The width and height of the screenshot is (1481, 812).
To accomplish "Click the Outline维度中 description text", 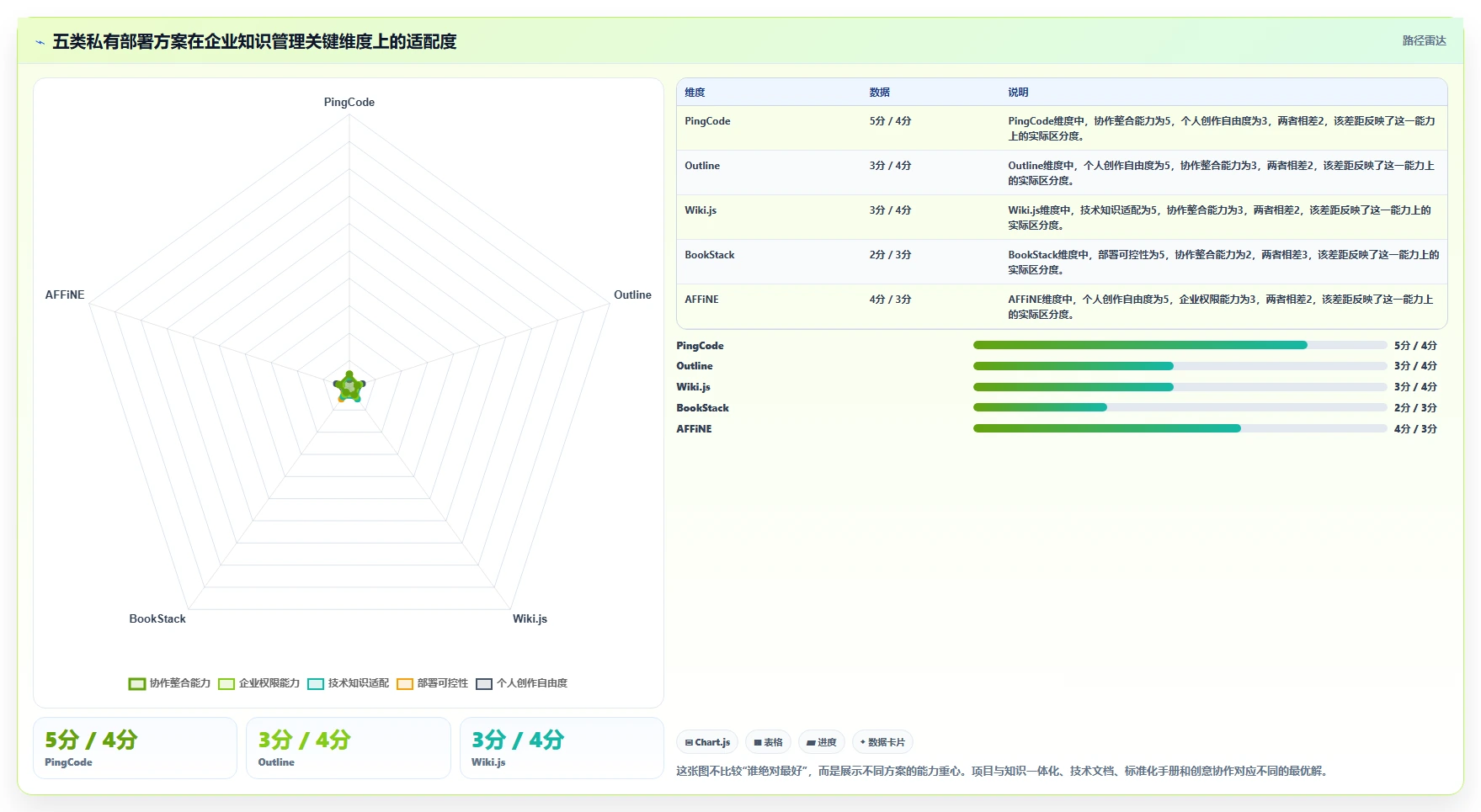I will [1222, 173].
